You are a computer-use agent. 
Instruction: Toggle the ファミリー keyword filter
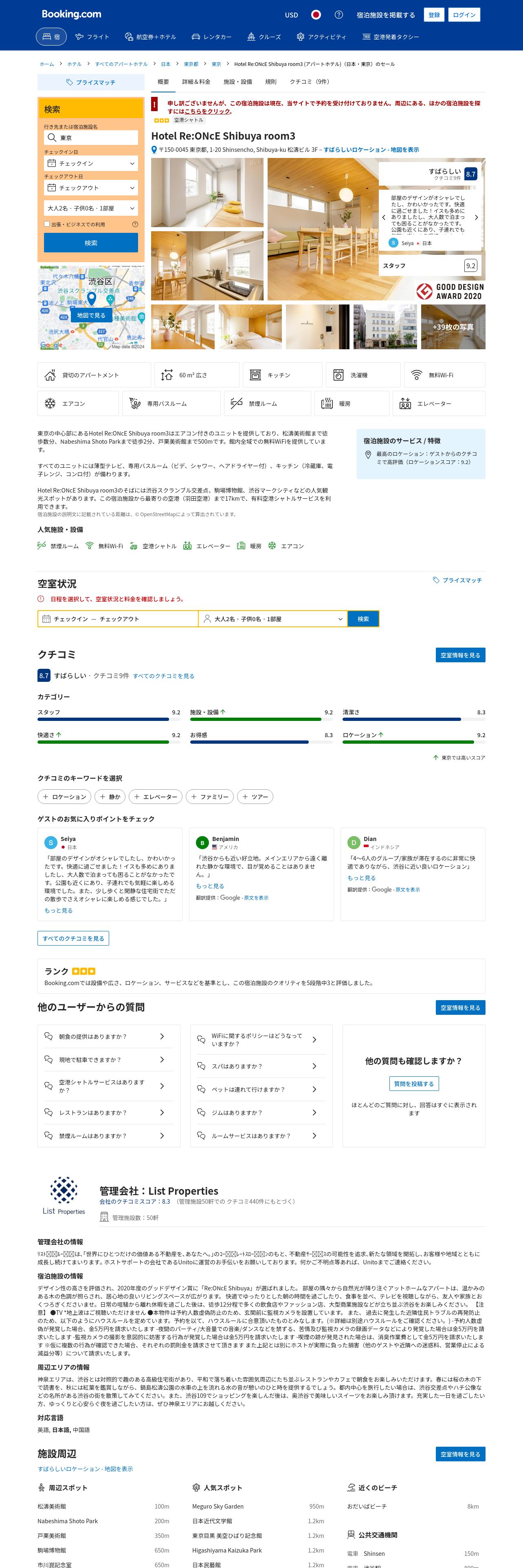209,797
